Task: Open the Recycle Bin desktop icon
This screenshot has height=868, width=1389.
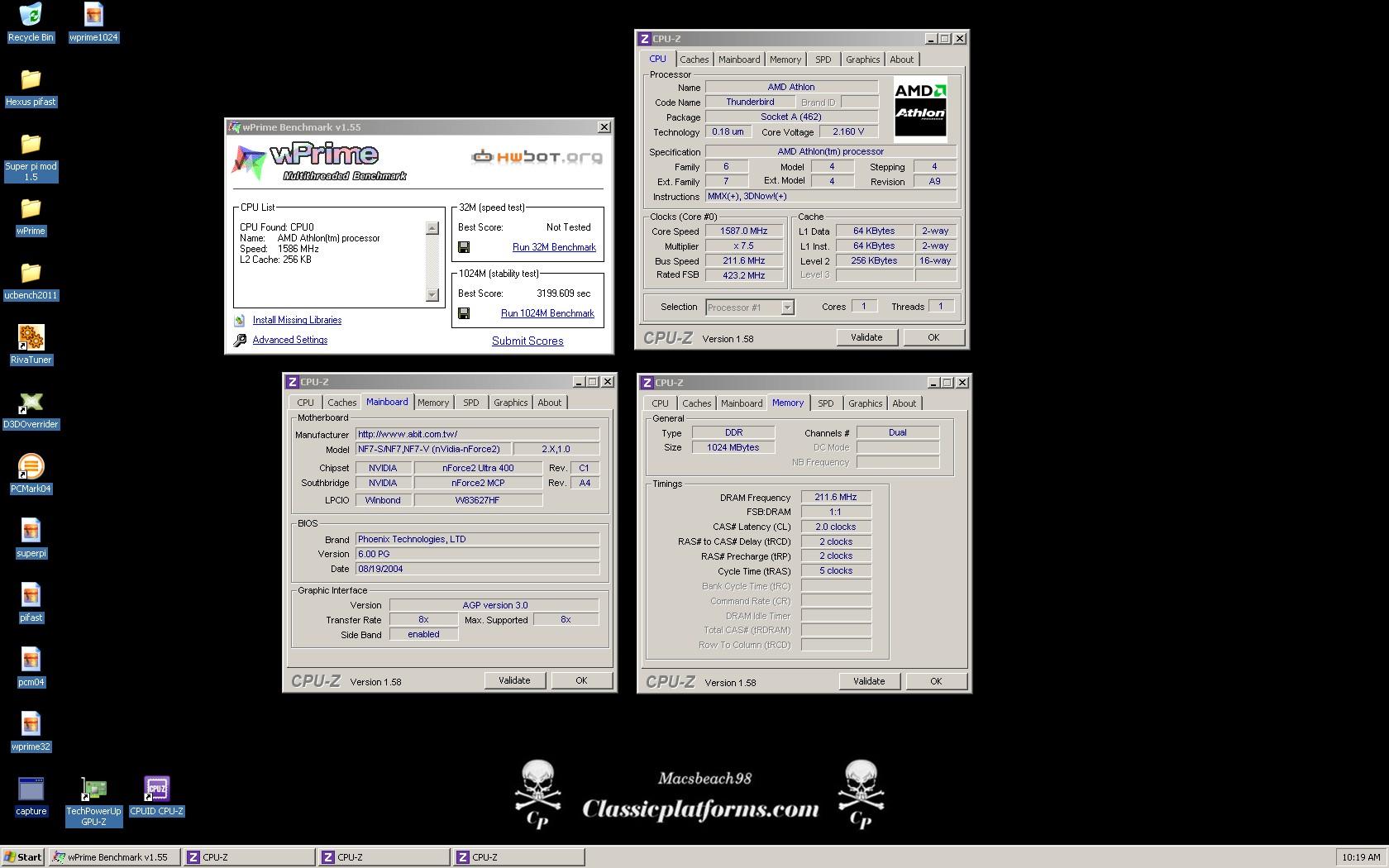Action: 31,16
